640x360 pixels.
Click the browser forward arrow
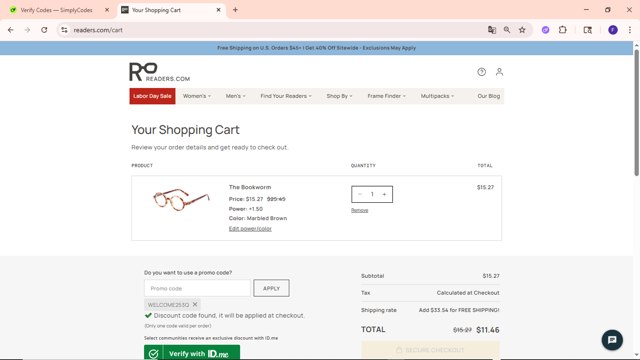click(x=27, y=30)
